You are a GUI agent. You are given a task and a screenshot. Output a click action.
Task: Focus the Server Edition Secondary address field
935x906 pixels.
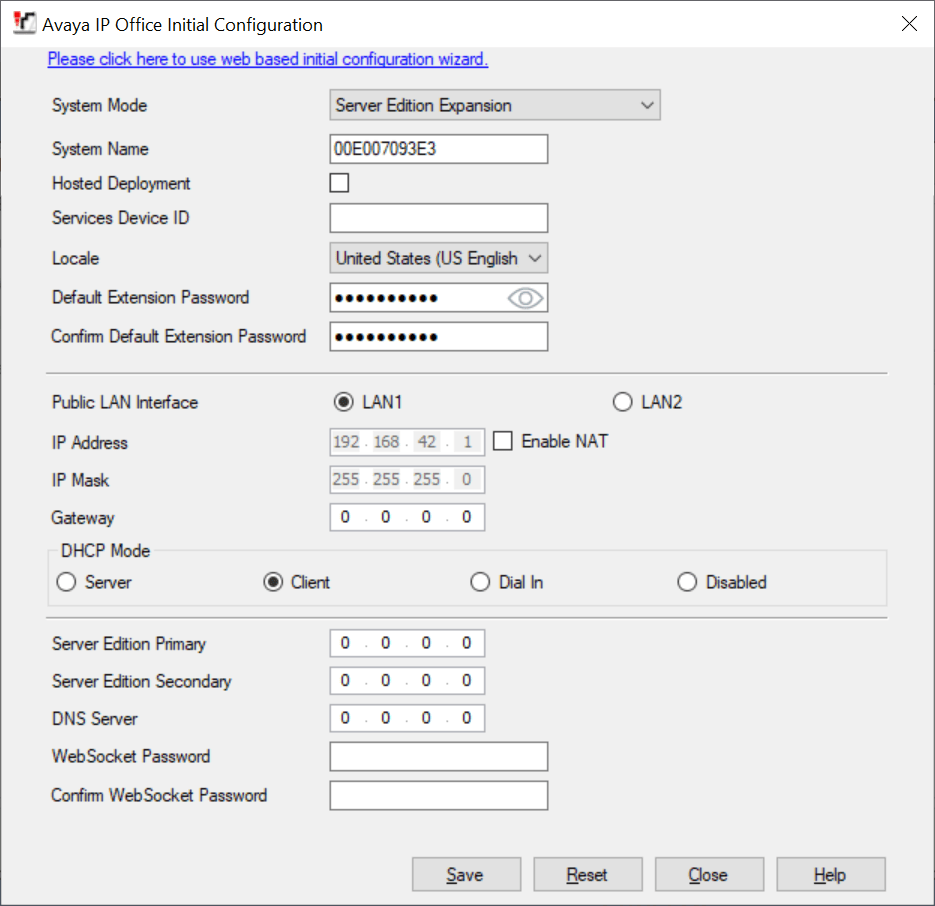pyautogui.click(x=407, y=681)
